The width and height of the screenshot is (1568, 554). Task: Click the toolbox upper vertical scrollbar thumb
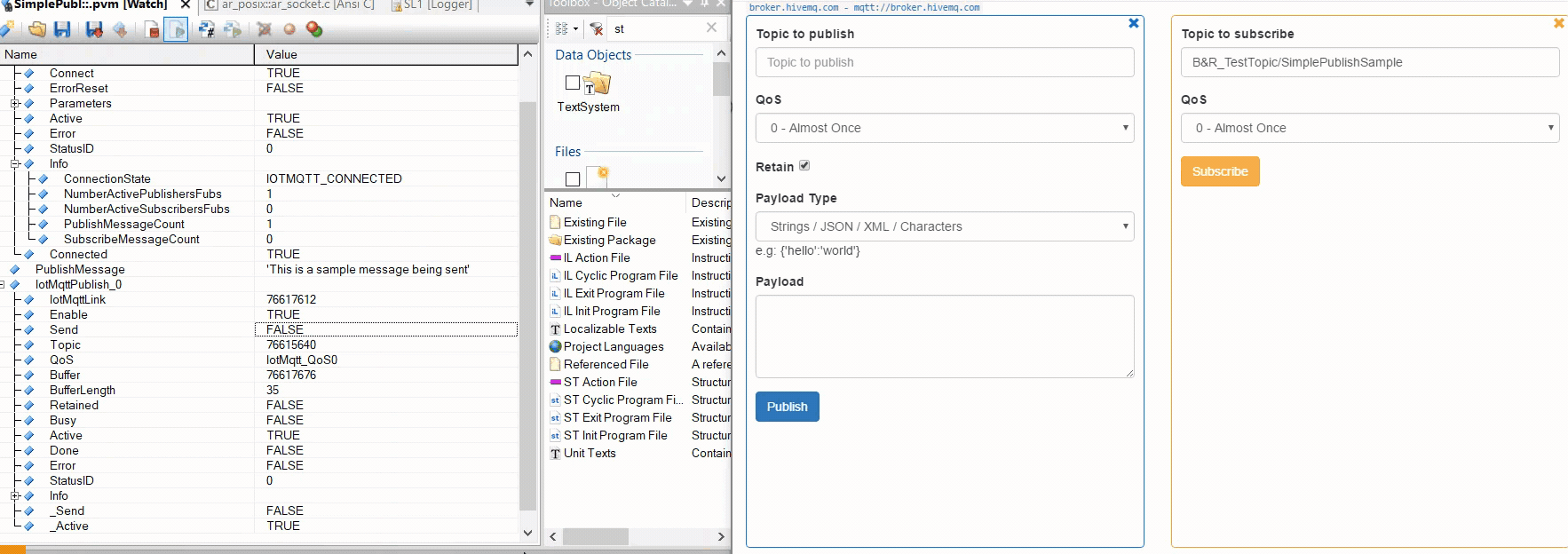coord(721,79)
